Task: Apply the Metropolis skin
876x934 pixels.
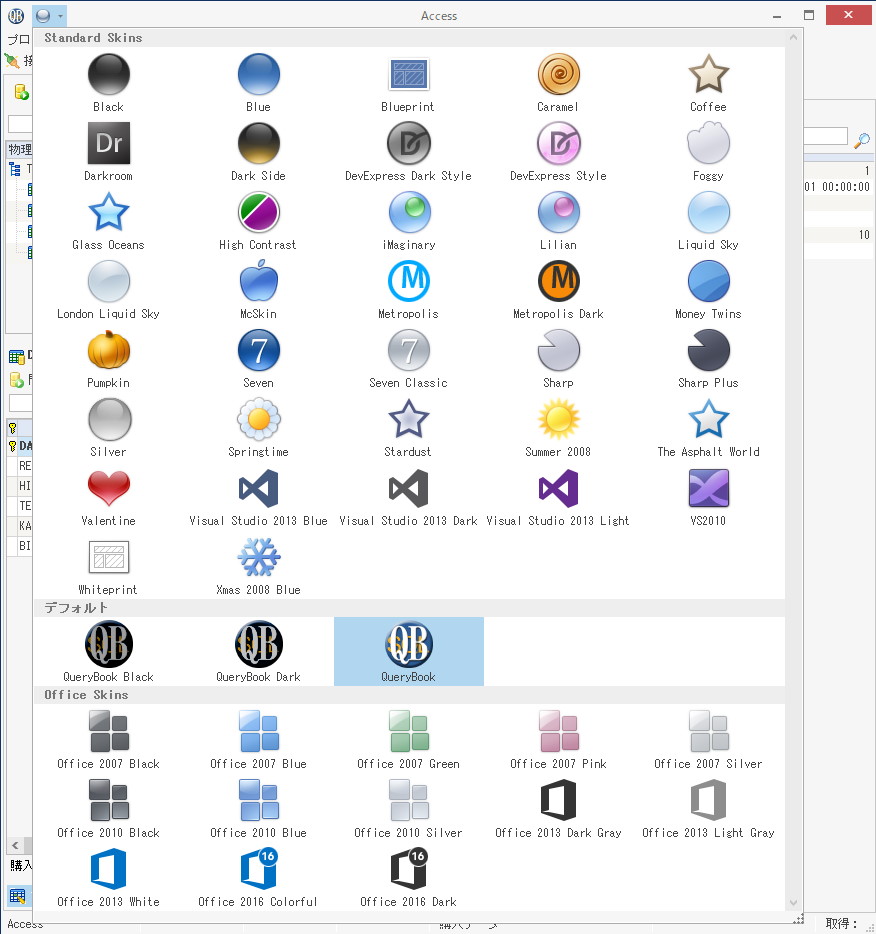Action: click(409, 290)
